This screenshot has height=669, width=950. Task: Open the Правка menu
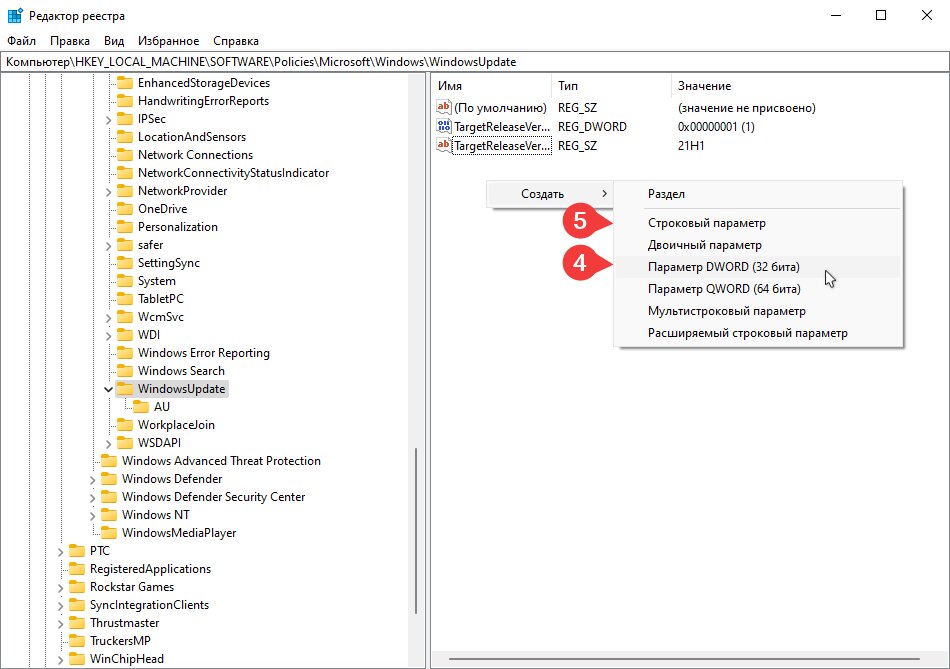[x=70, y=41]
